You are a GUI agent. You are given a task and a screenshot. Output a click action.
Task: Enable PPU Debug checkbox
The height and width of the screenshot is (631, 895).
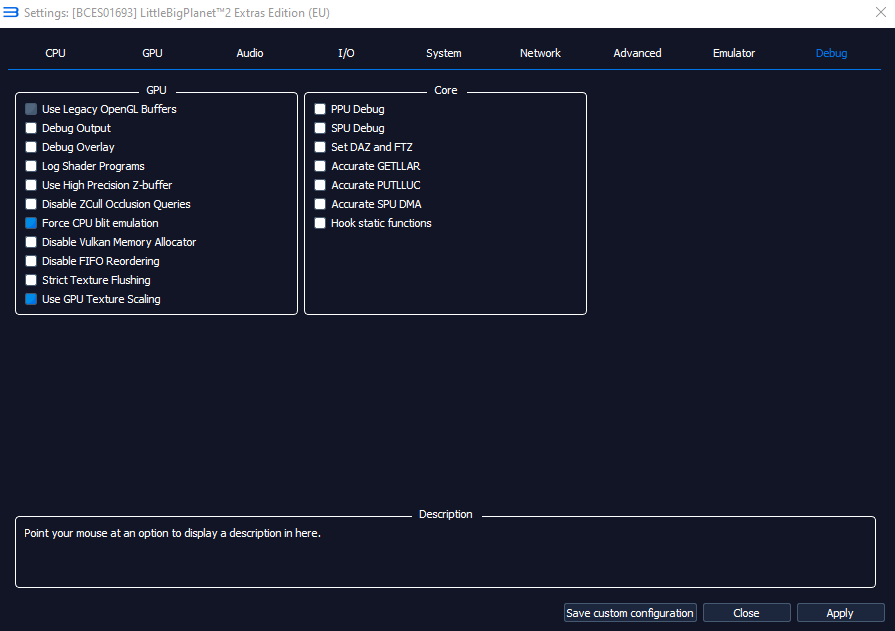320,109
